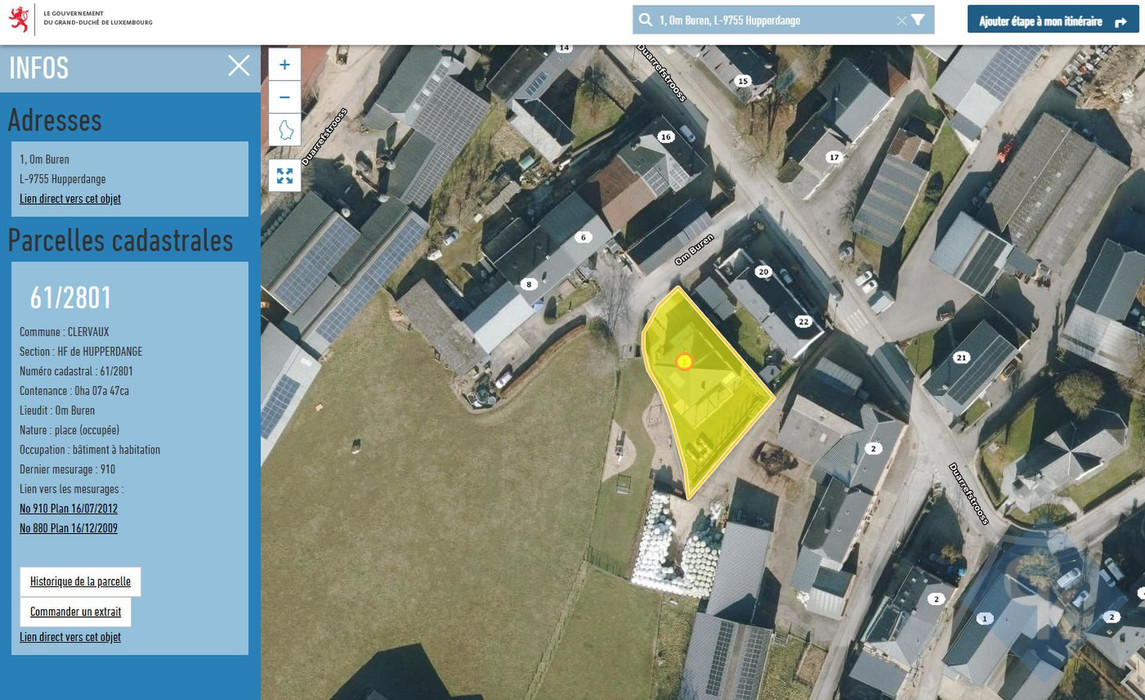The width and height of the screenshot is (1145, 700).
Task: Click house number 22 label on map
Action: coord(803,321)
